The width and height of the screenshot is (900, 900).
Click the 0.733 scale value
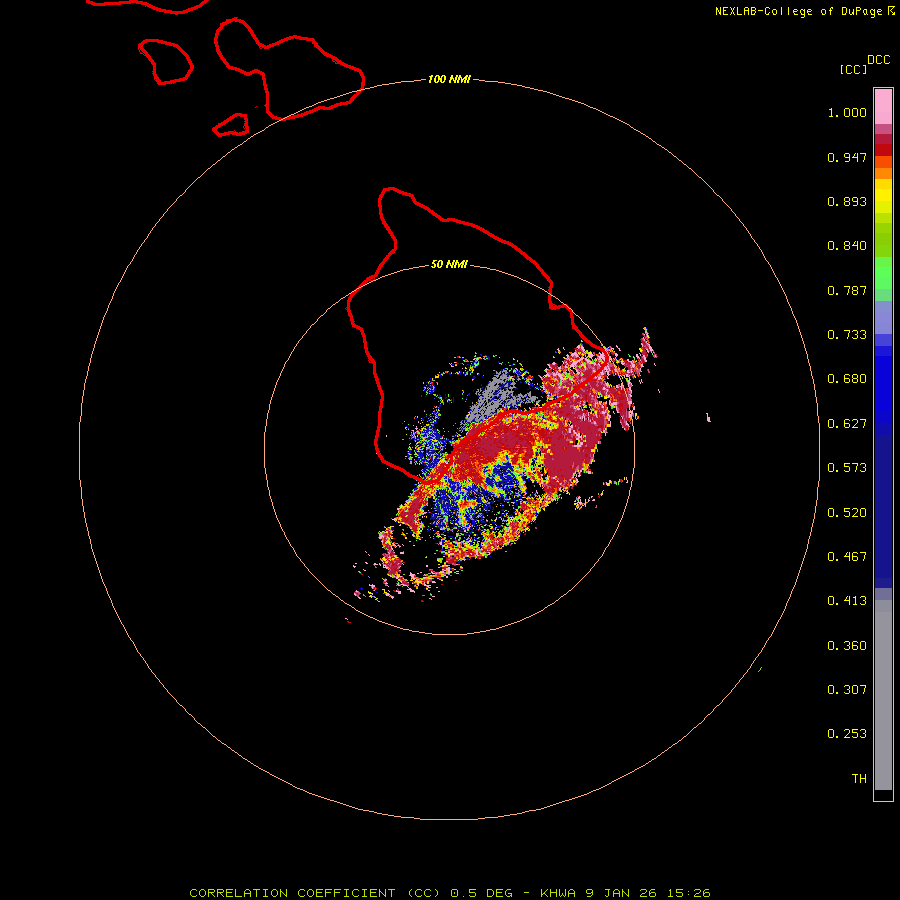pos(847,335)
